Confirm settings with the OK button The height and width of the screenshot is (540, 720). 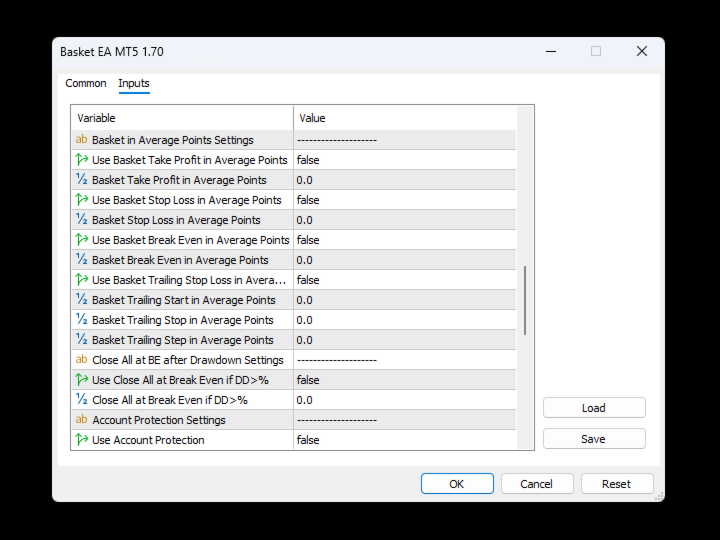point(457,484)
